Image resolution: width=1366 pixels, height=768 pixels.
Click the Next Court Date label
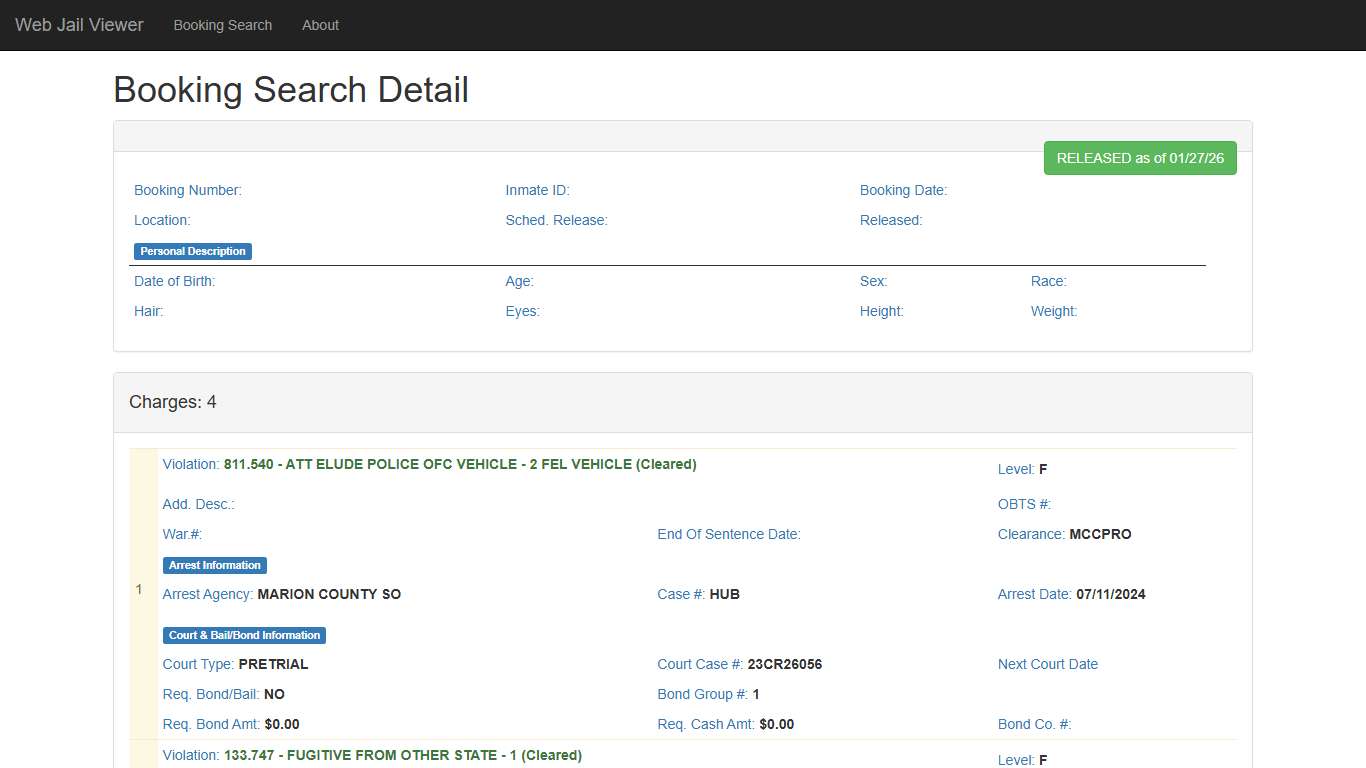tap(1047, 664)
